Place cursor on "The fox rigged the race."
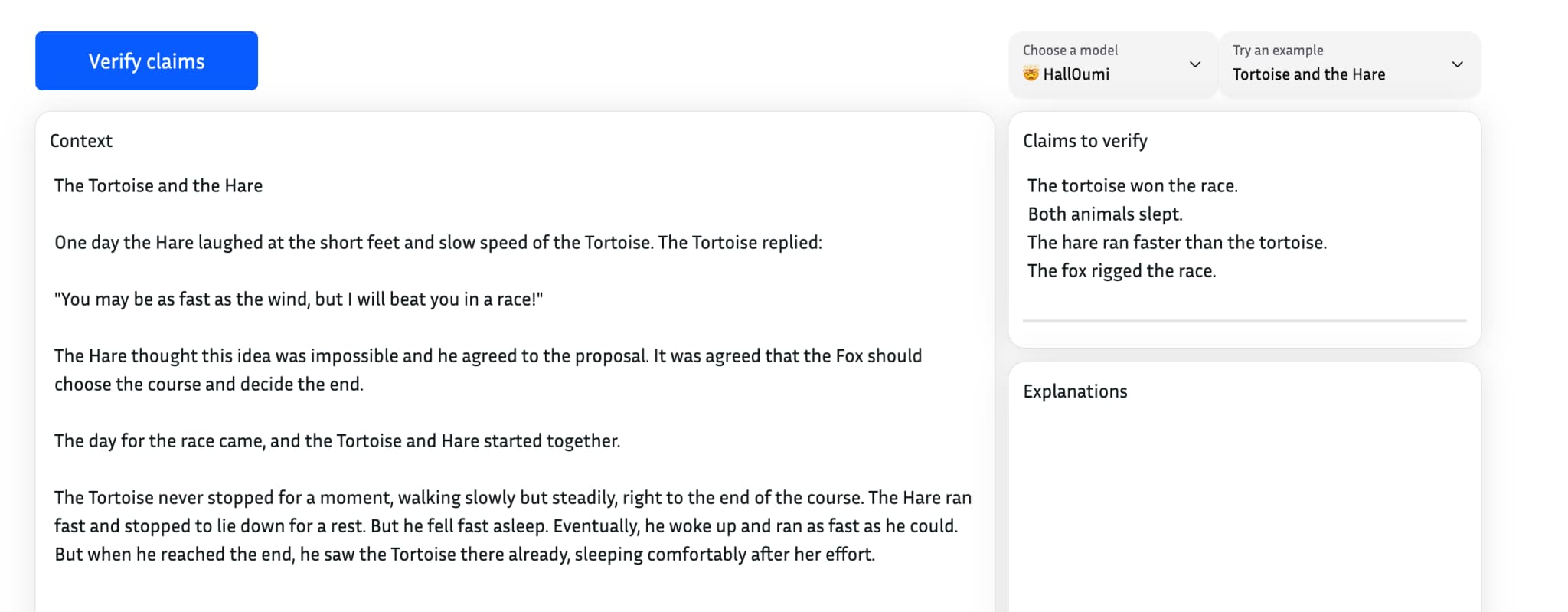Screen dimensions: 1568x612 point(1122,271)
